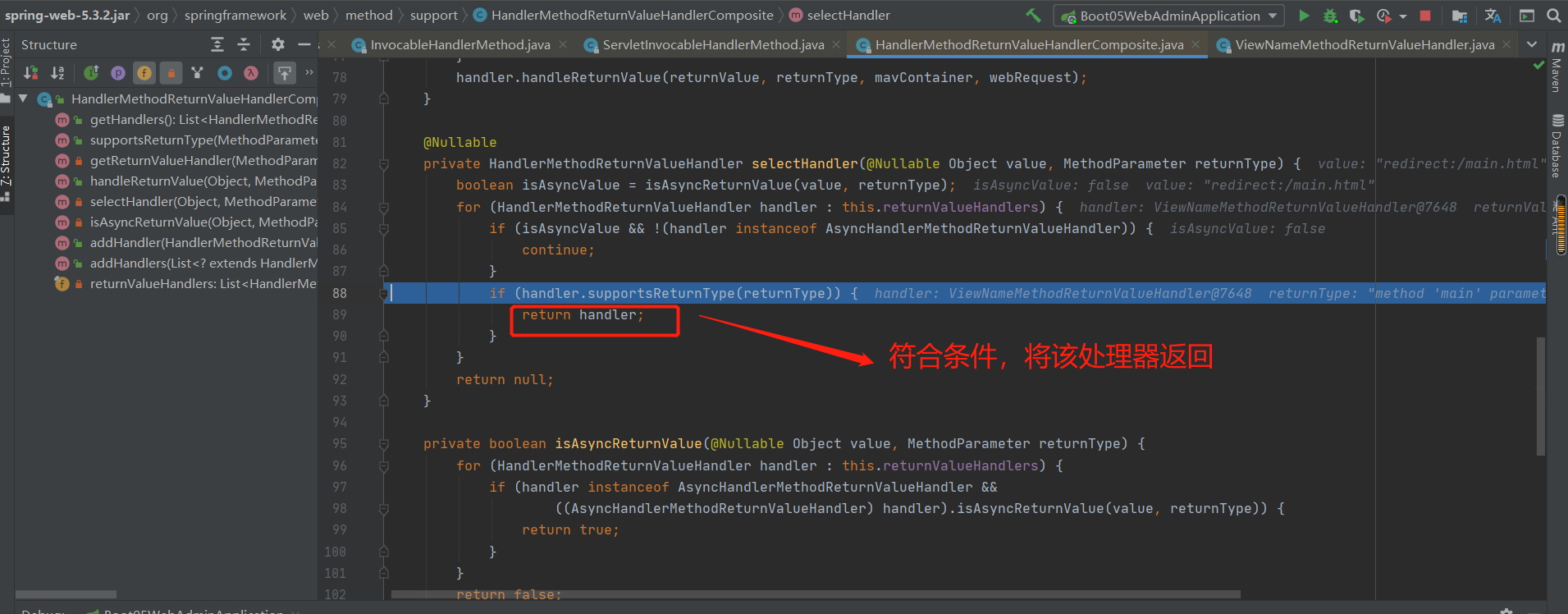Viewport: 1568px width, 614px height.
Task: Click the profiler run icon
Action: (1384, 16)
